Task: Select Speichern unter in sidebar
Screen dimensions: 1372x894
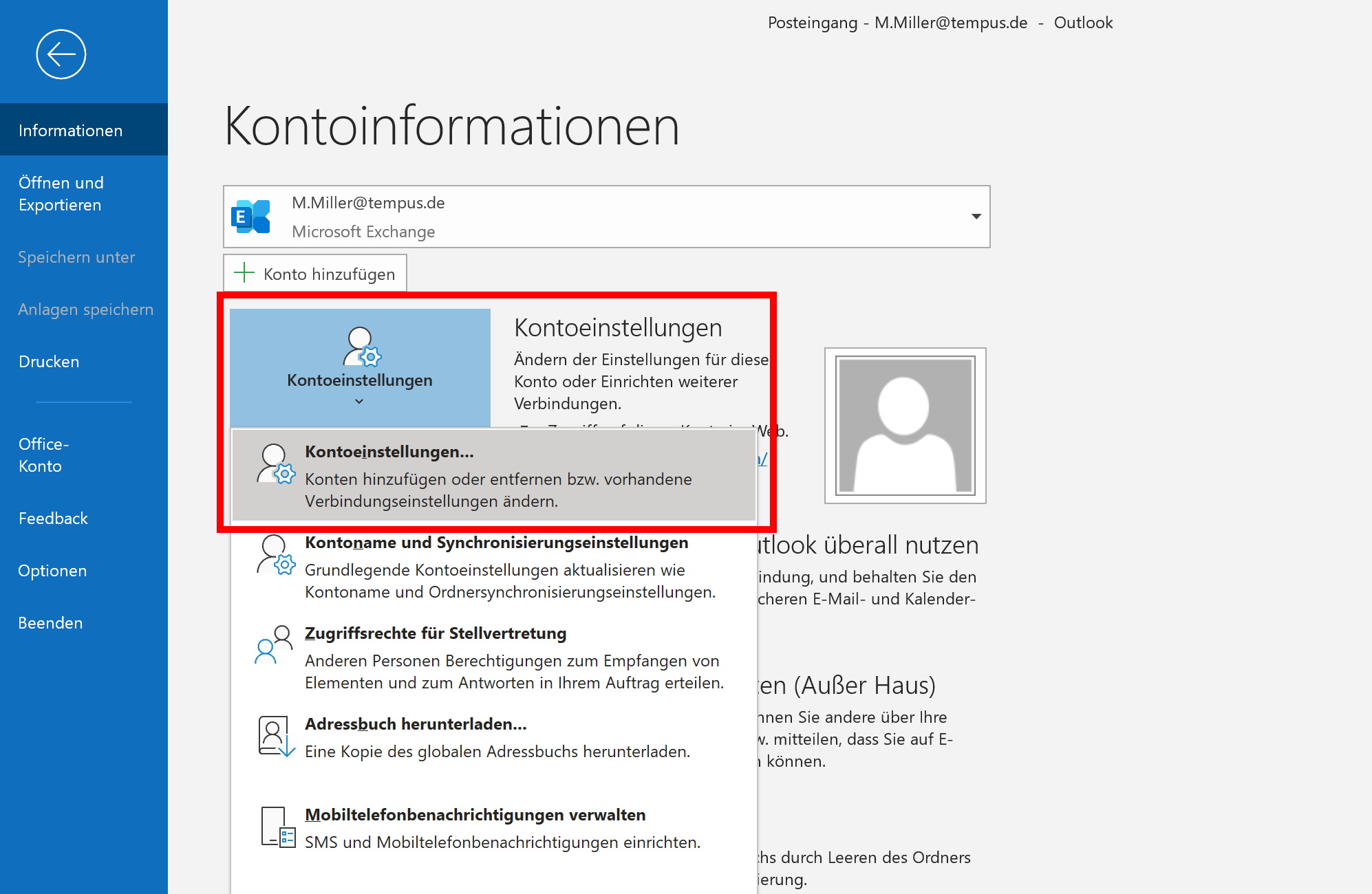Action: [84, 257]
